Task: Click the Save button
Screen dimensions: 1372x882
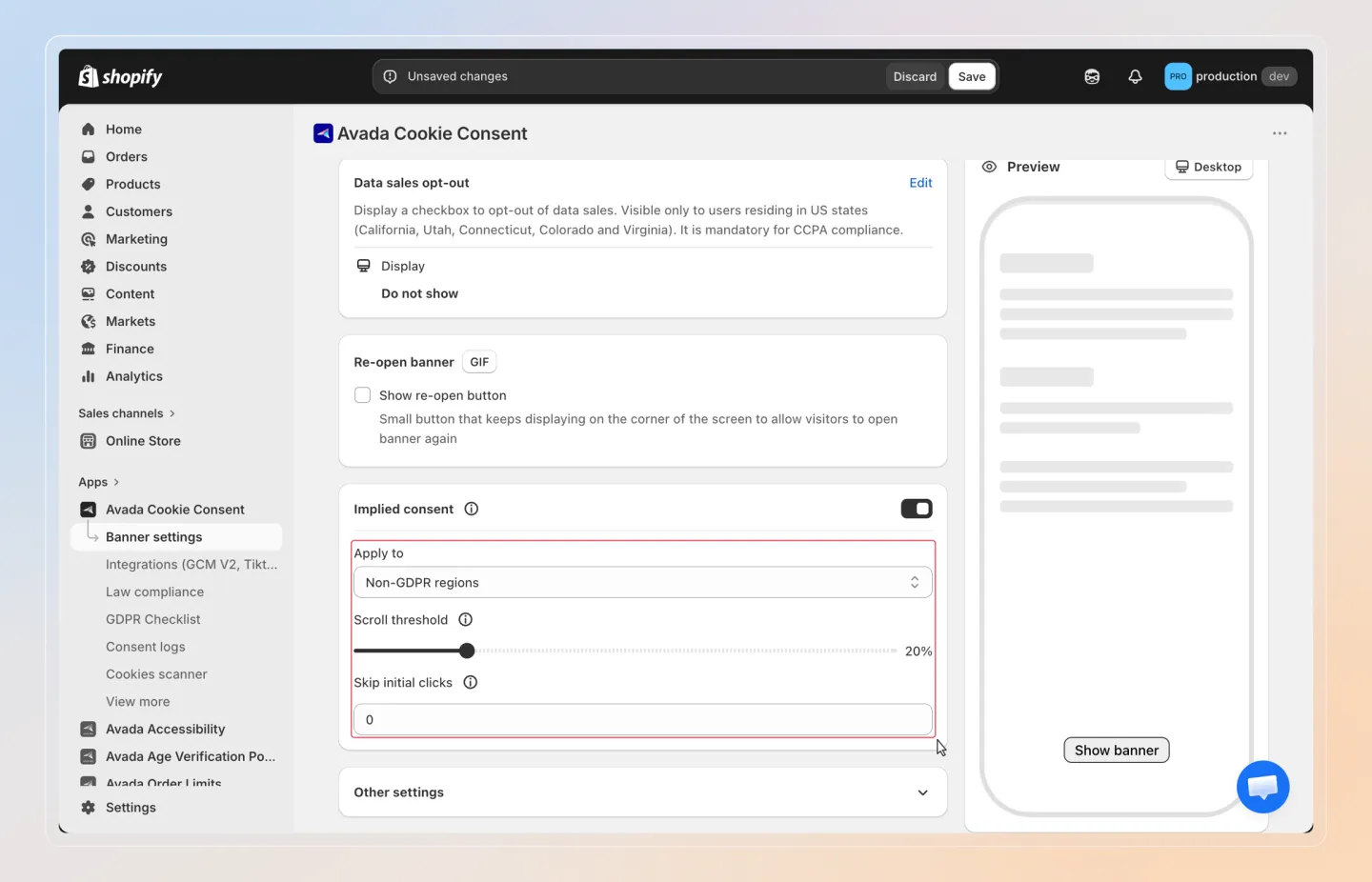Action: pyautogui.click(x=972, y=76)
